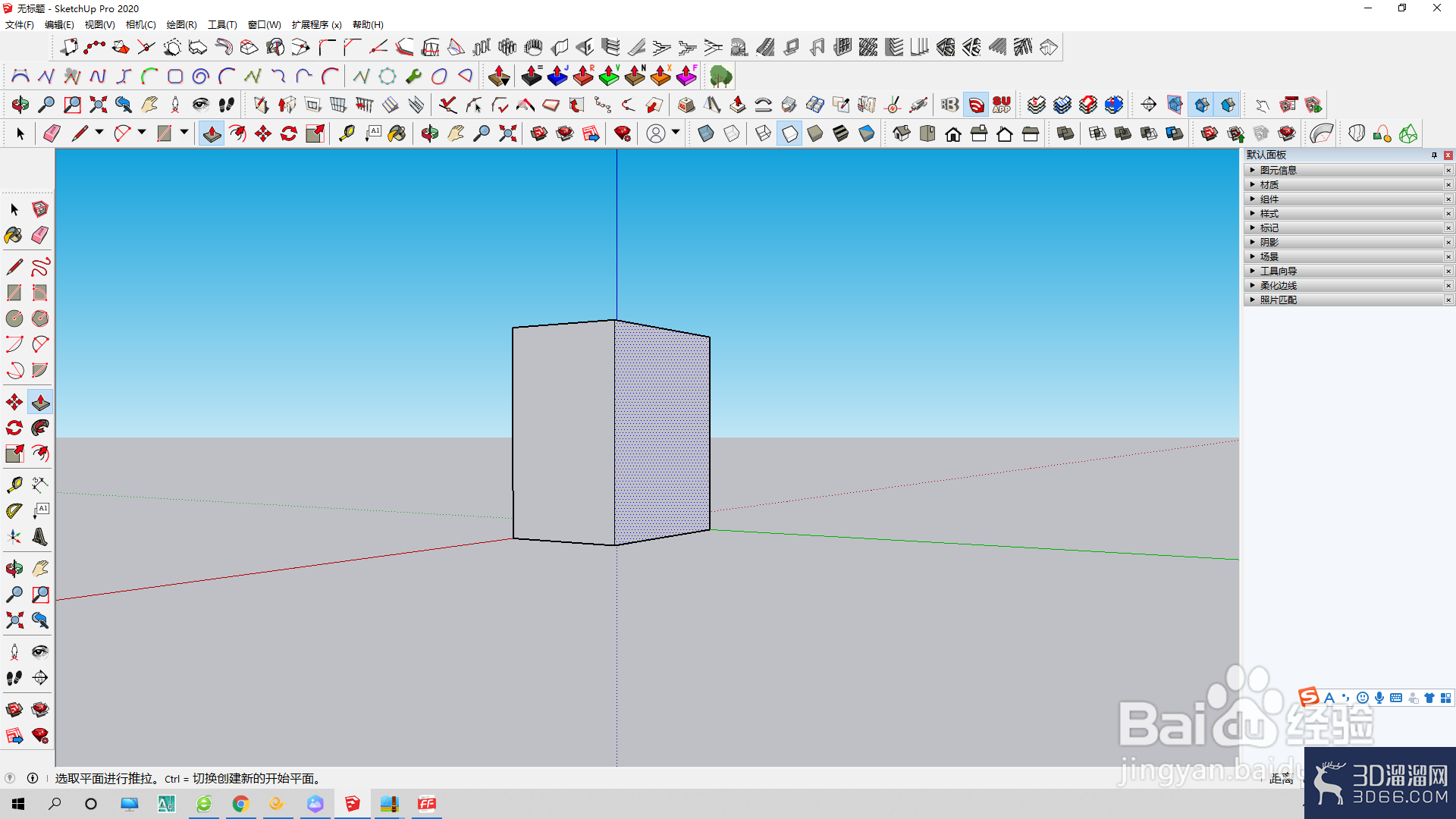This screenshot has width=1456, height=819.
Task: Select the Make Component tool
Action: 40,209
